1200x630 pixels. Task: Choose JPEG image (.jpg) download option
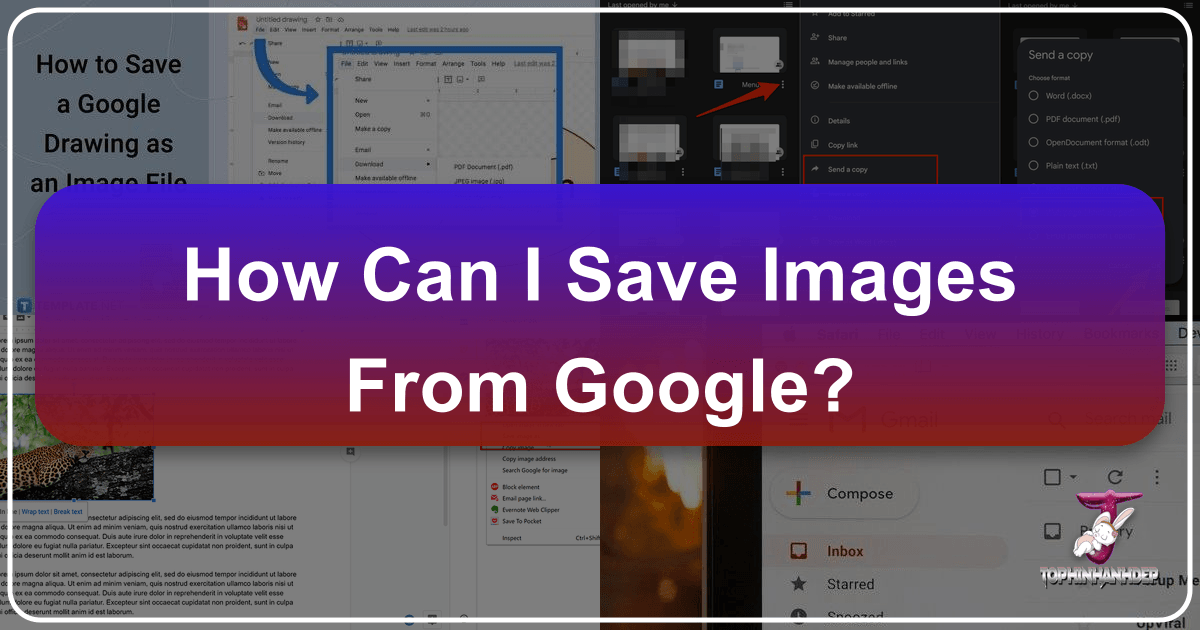[x=479, y=181]
